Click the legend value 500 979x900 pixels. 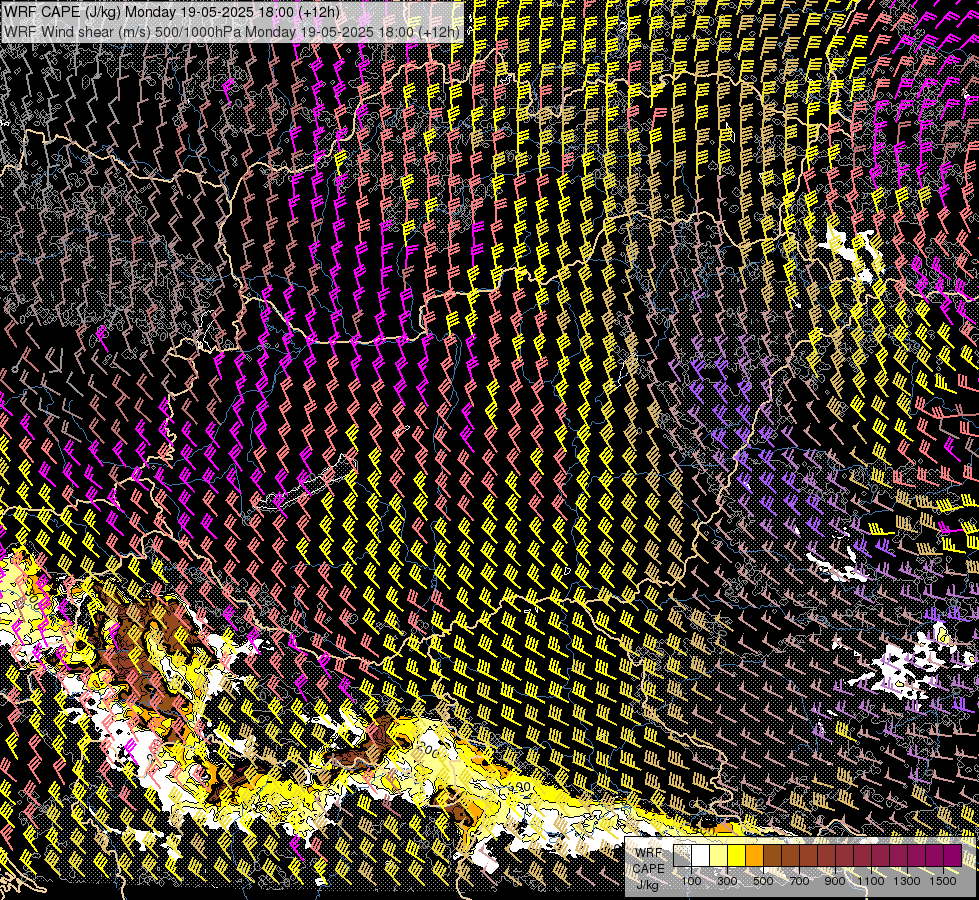tap(764, 881)
